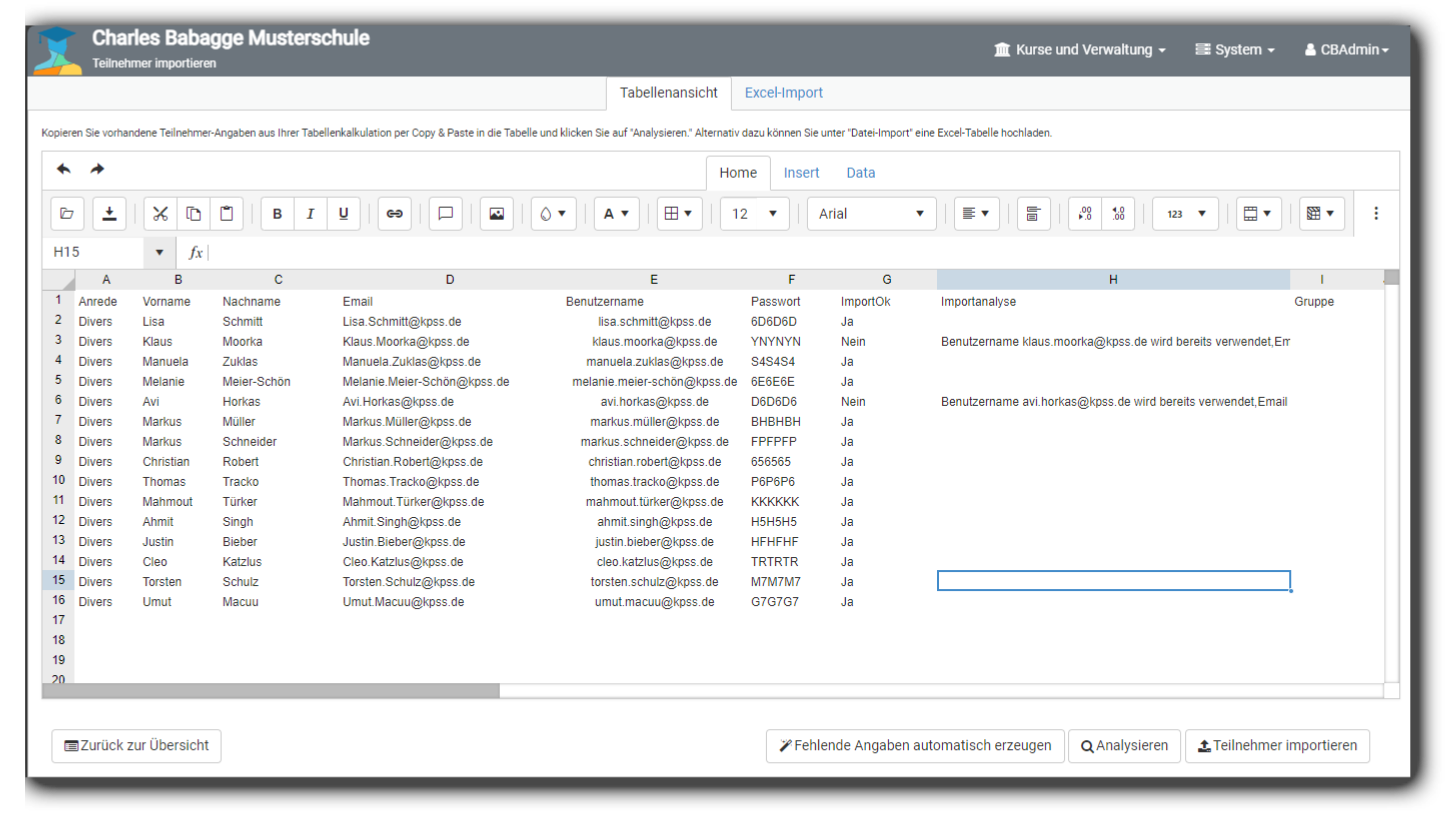Select the Paste icon
Image resolution: width=1447 pixels, height=814 pixels.
point(226,213)
